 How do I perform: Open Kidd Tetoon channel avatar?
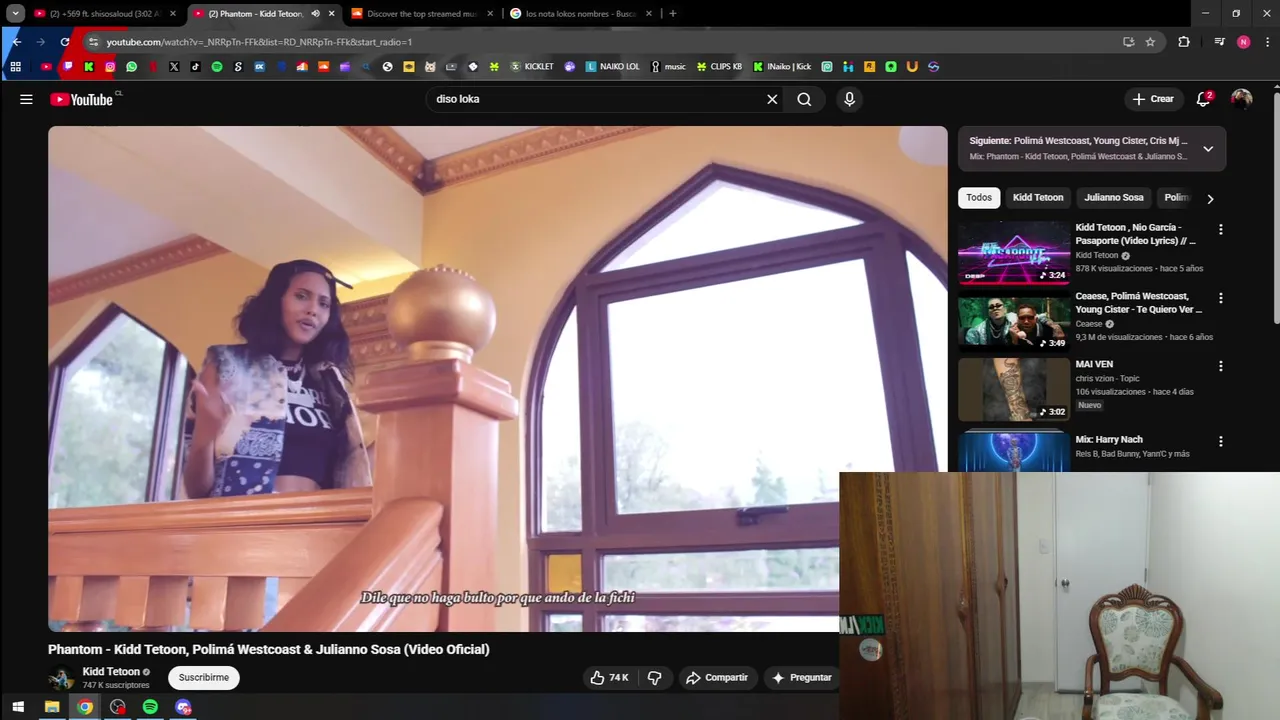coord(62,678)
